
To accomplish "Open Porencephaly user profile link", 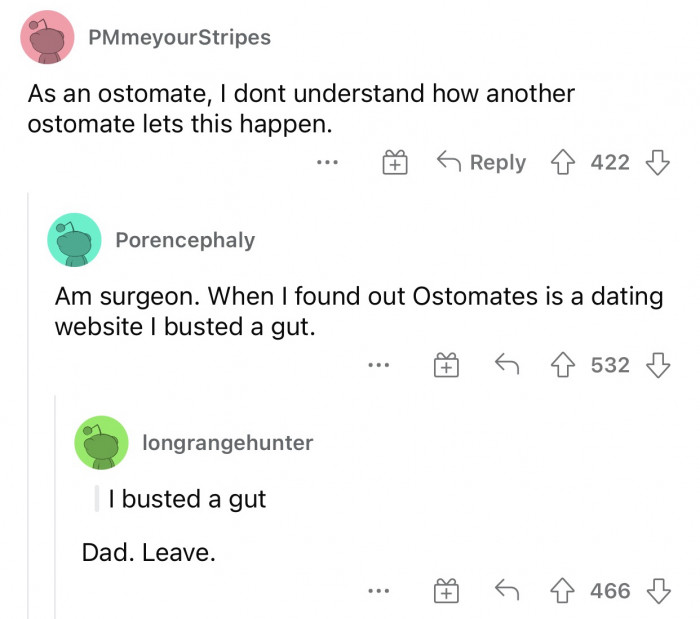I will 185,240.
